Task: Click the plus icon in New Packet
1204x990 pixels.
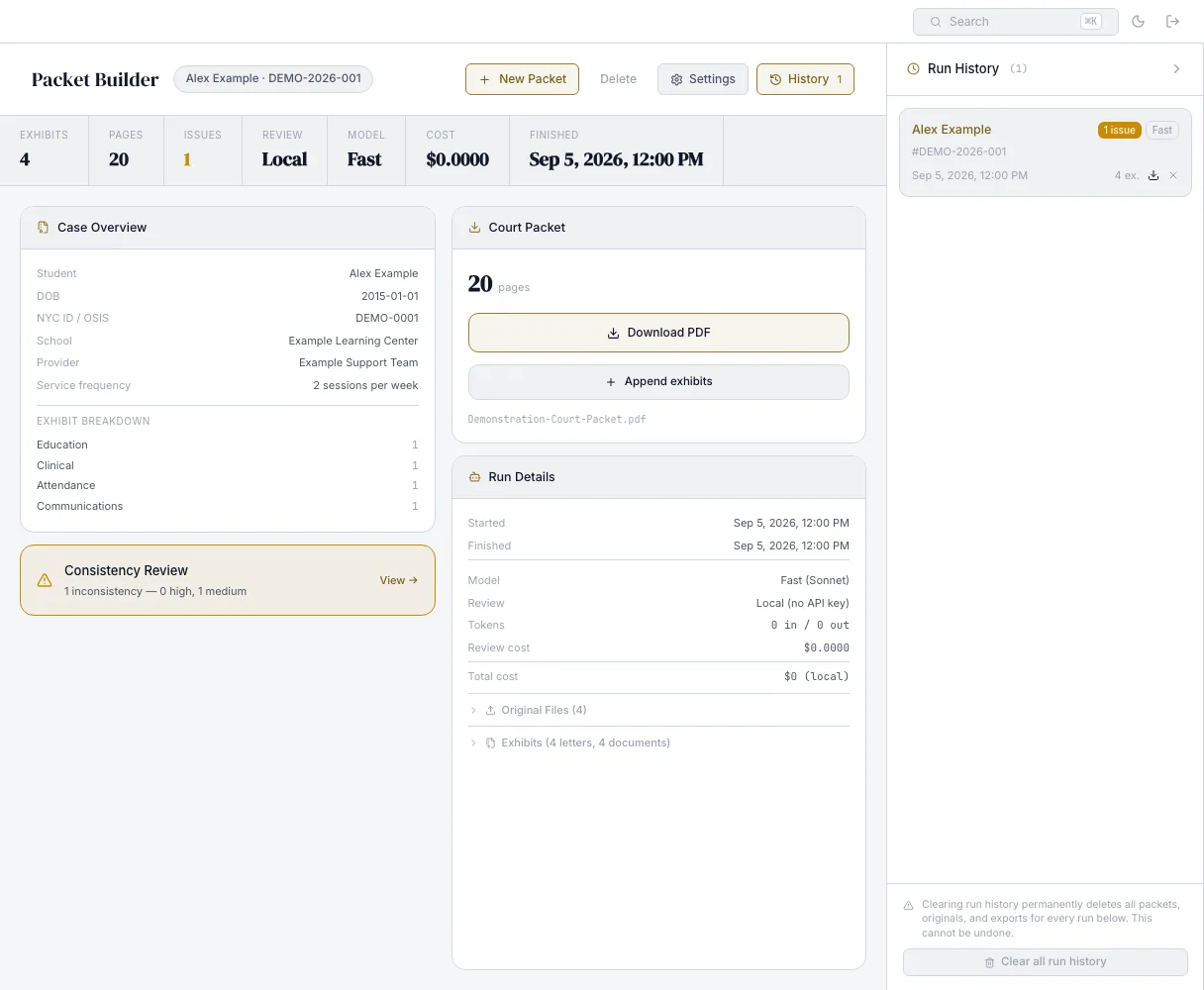Action: [x=484, y=79]
